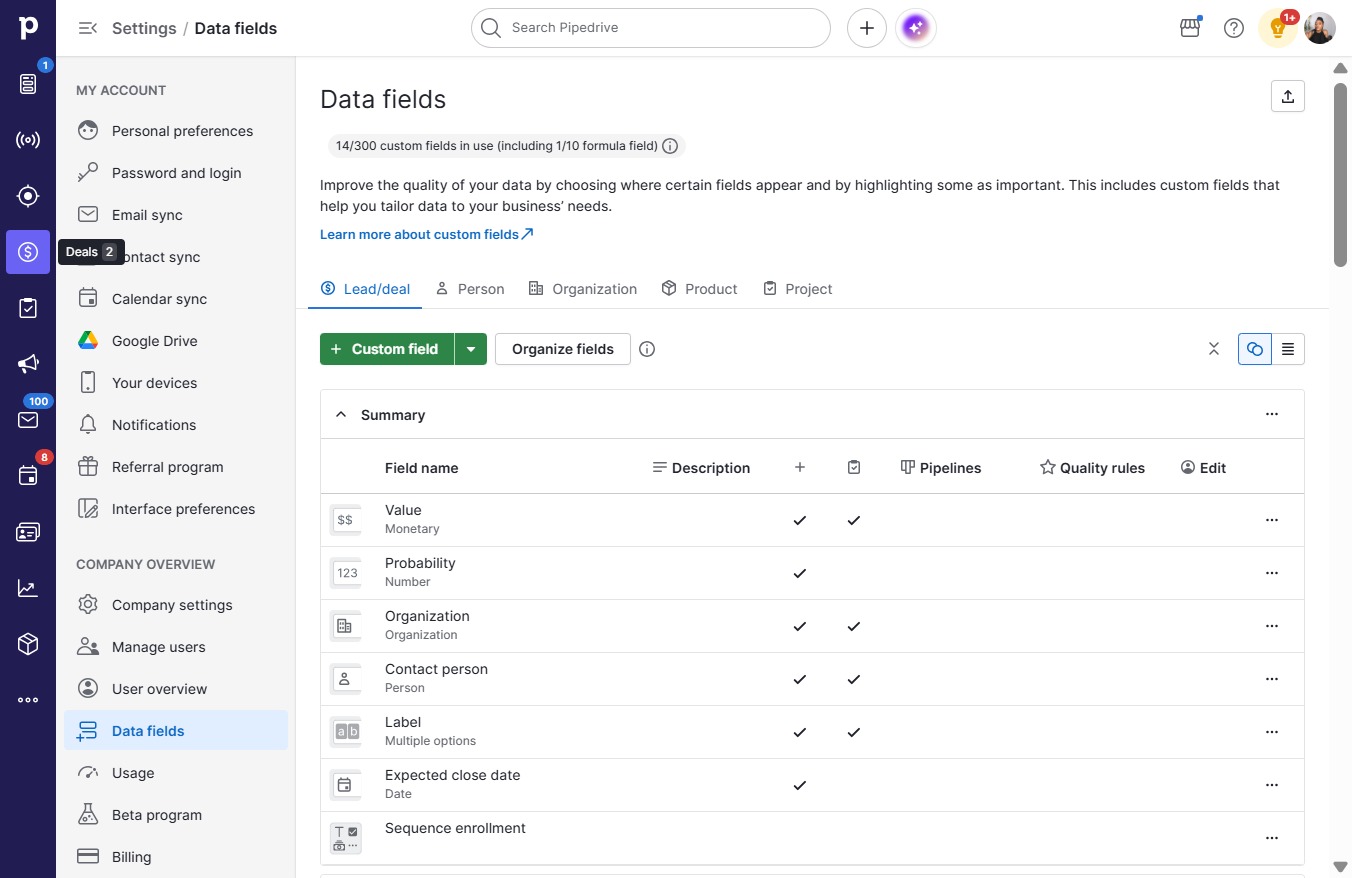
Task: Open Notifications settings
Action: 176,425
